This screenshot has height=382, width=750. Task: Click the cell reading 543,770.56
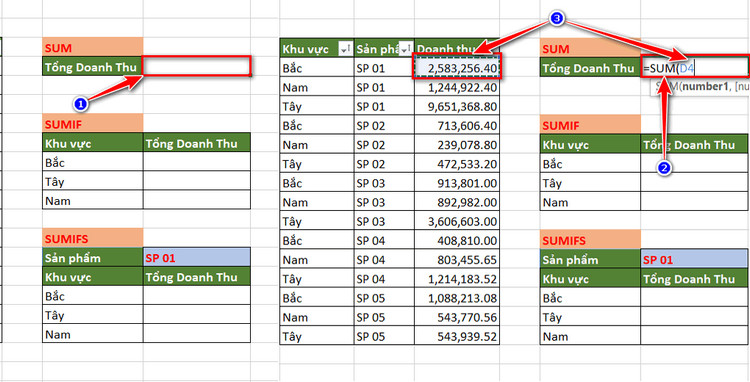pos(457,317)
